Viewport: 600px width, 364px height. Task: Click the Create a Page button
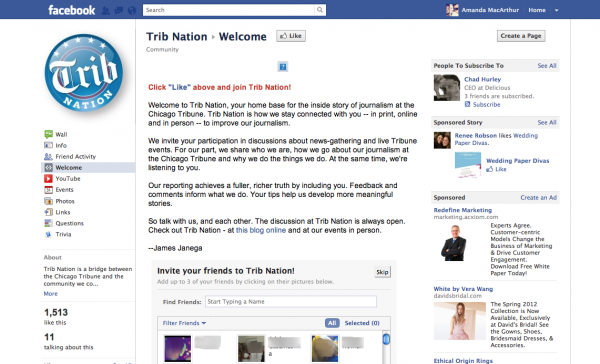[521, 36]
